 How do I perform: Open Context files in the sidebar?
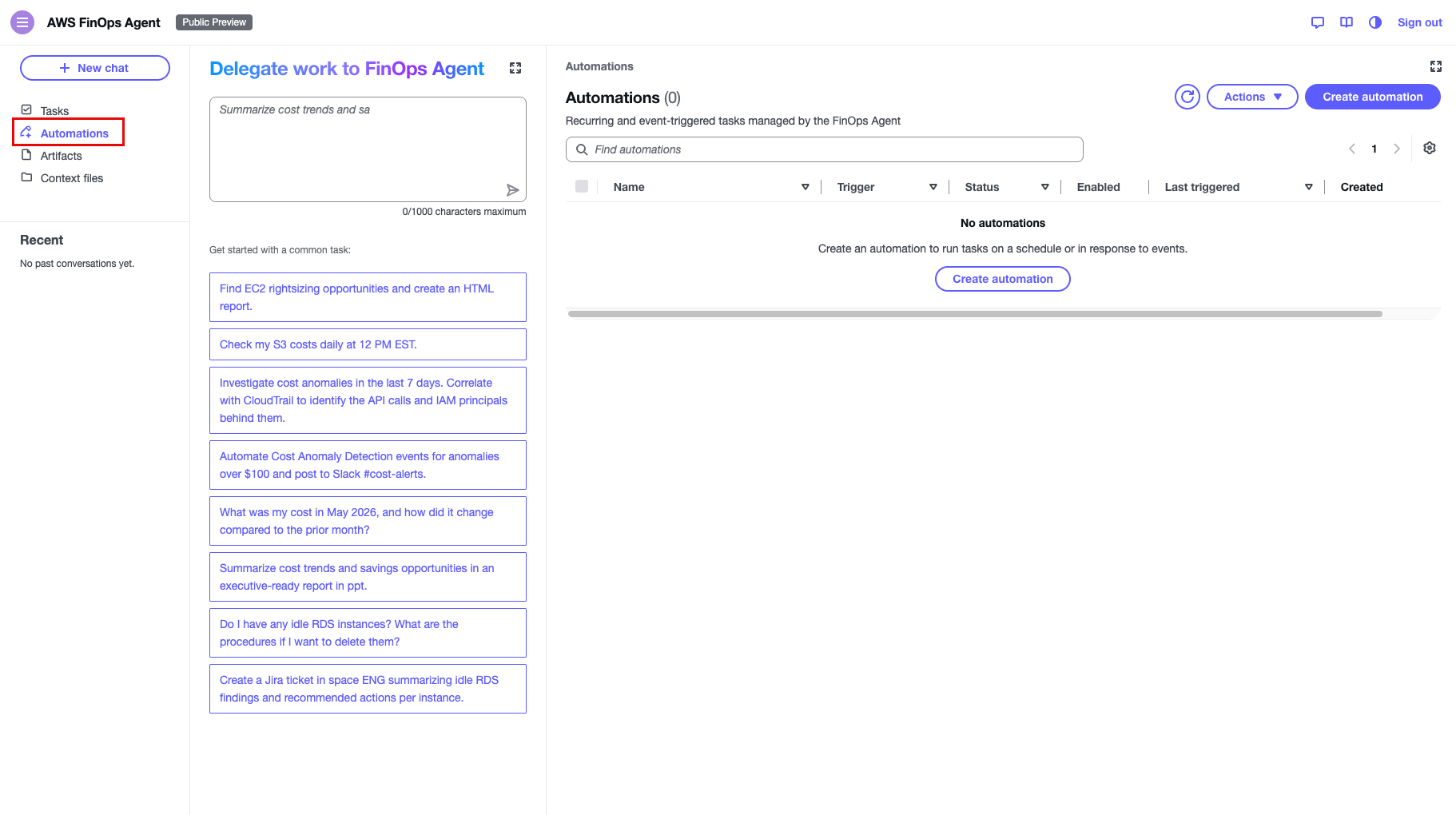[x=71, y=178]
